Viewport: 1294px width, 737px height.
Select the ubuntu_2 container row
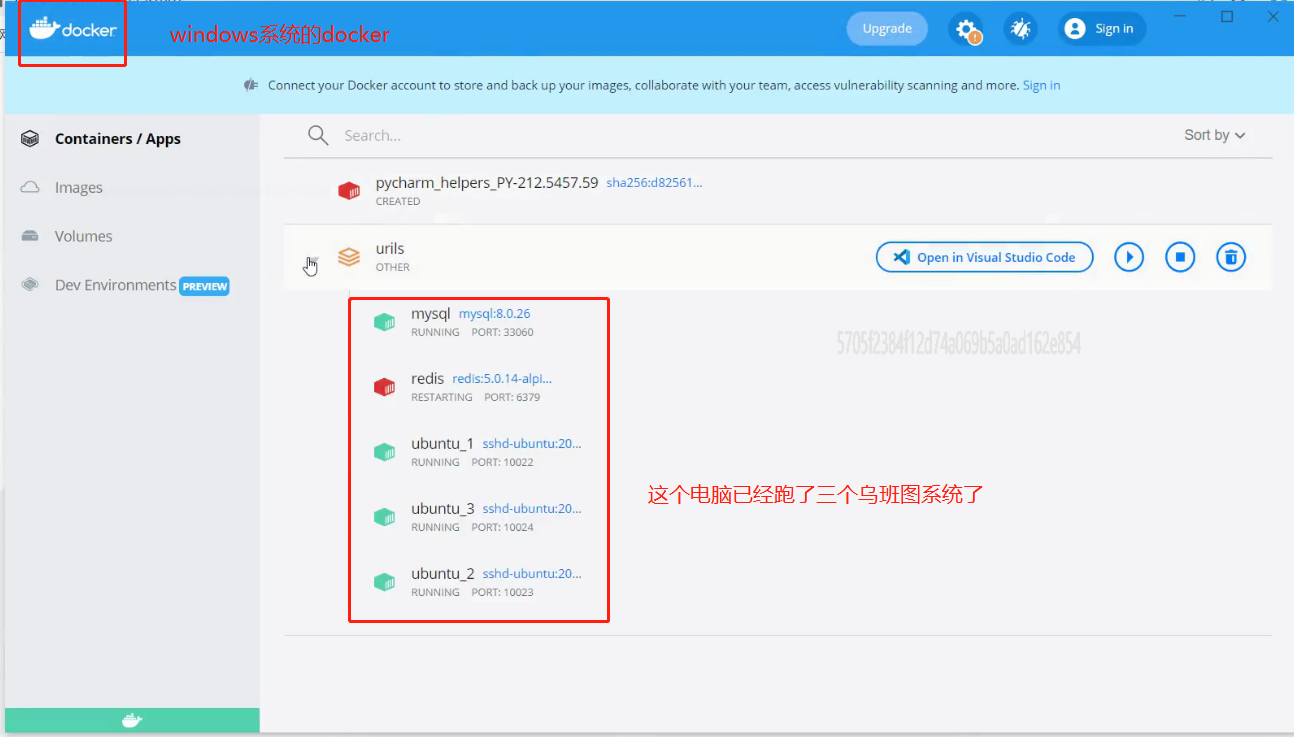pos(808,582)
